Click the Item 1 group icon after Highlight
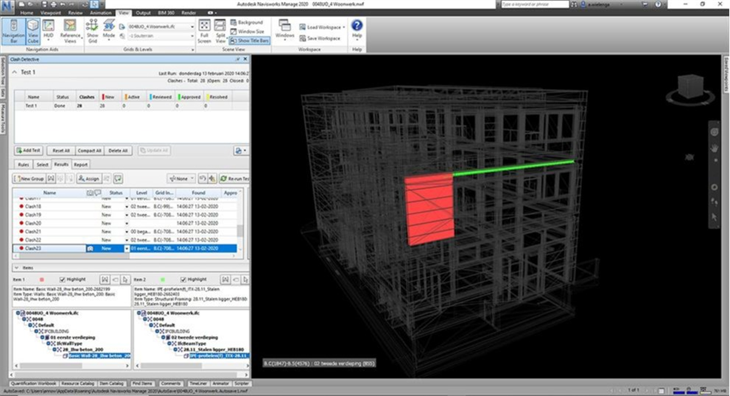The height and width of the screenshot is (396, 730). tap(105, 280)
